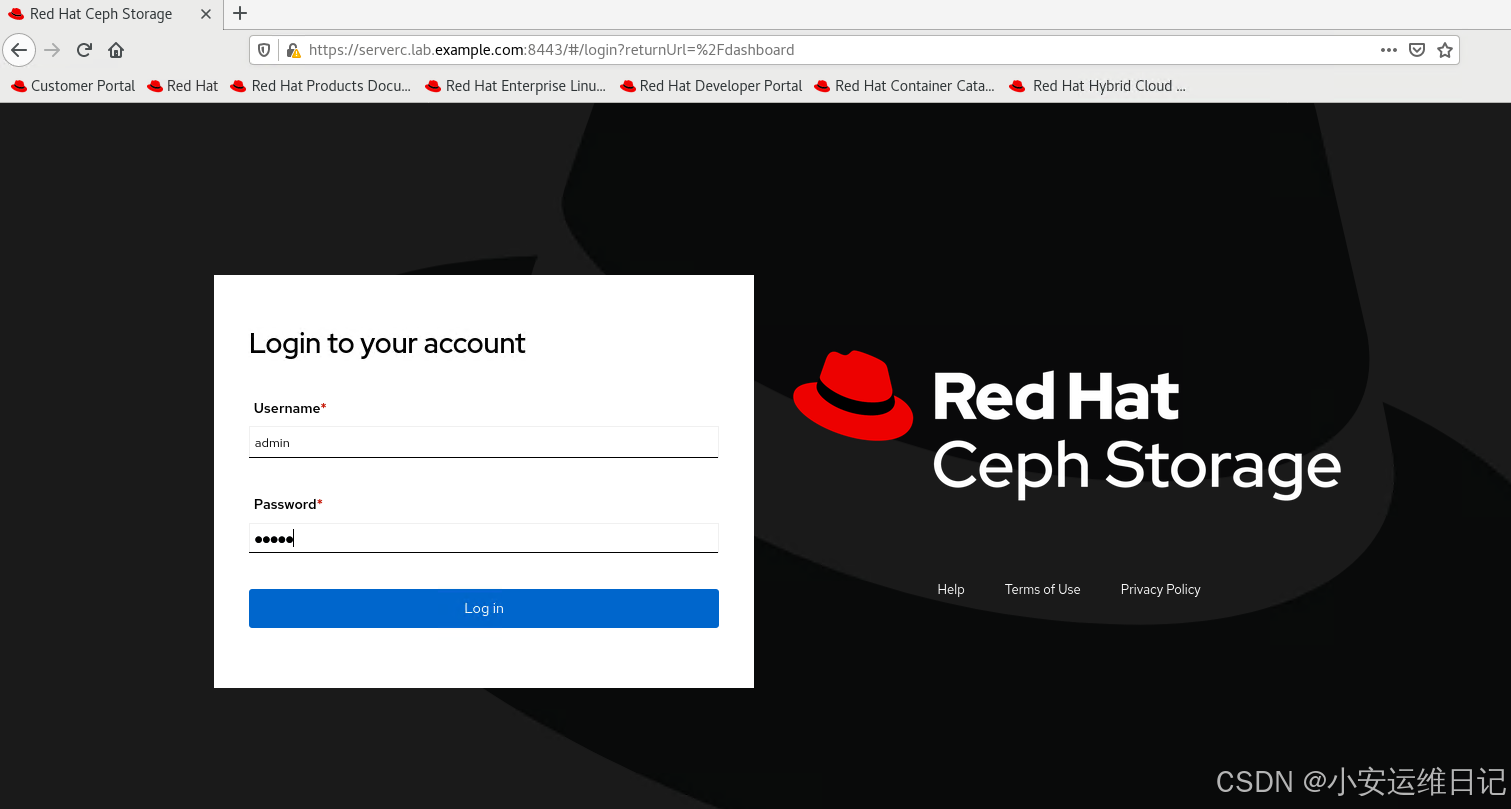
Task: Open the Privacy Policy link
Action: pos(1160,589)
